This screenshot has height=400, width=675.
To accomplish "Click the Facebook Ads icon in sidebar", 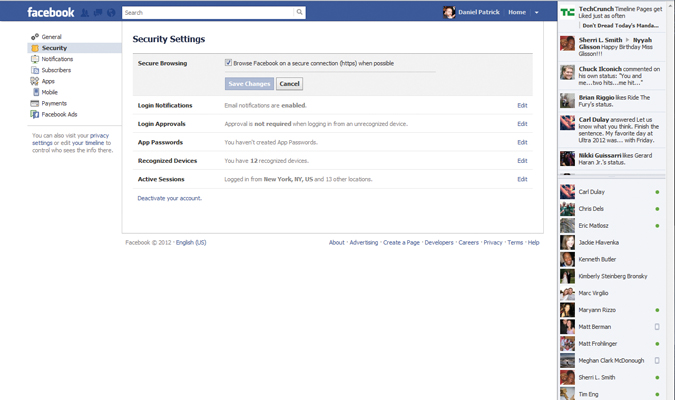I will pos(35,114).
